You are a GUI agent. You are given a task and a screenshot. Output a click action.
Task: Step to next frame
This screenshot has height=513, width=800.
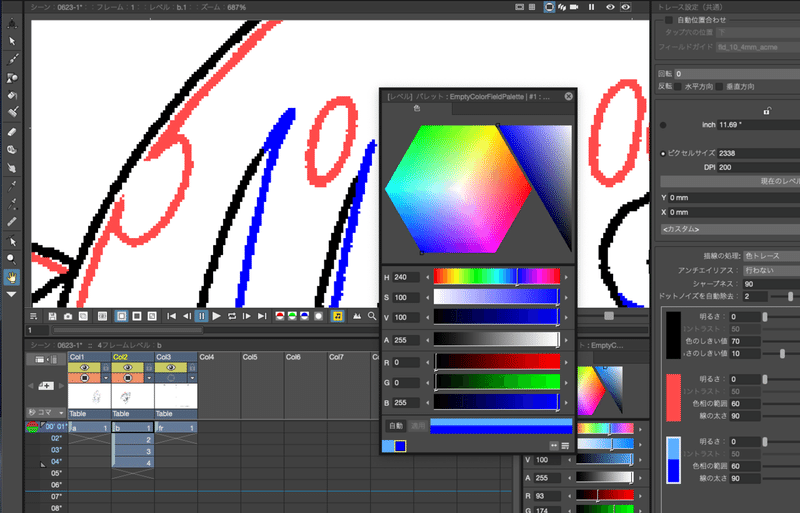click(247, 316)
